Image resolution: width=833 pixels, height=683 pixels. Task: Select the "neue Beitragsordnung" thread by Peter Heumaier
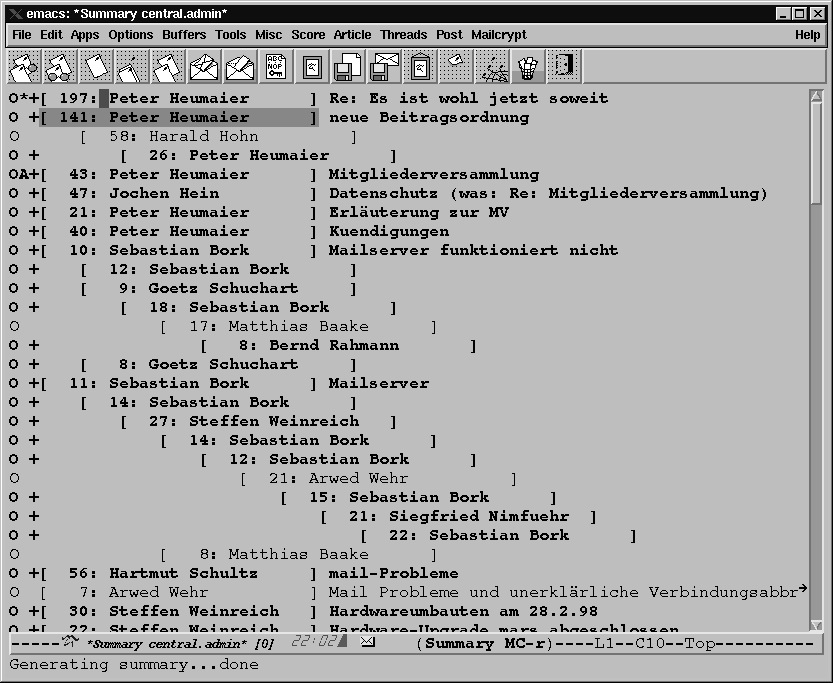[429, 118]
